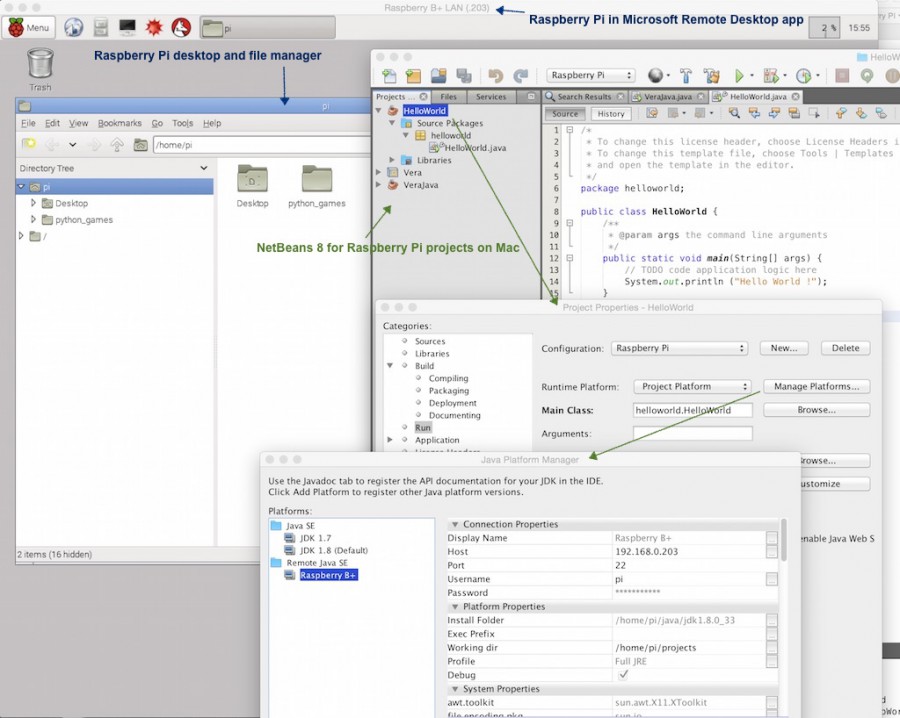Switch to the History view of HelloWorld.java
Screen dimensions: 900x718
[610, 113]
